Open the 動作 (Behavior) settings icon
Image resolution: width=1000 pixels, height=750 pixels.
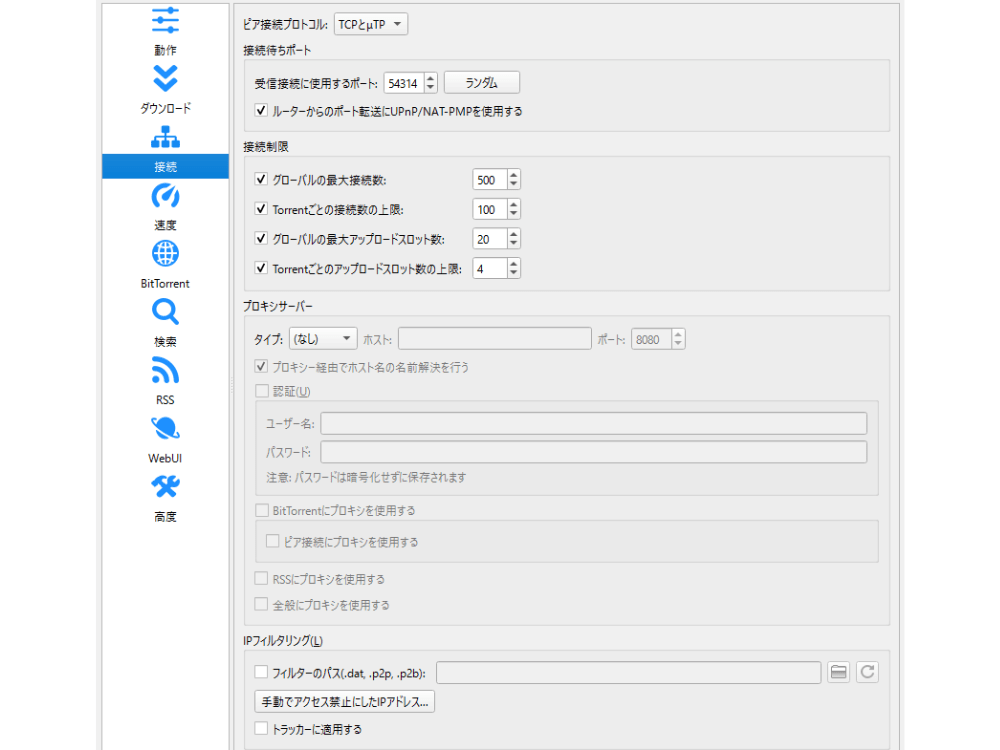click(165, 20)
